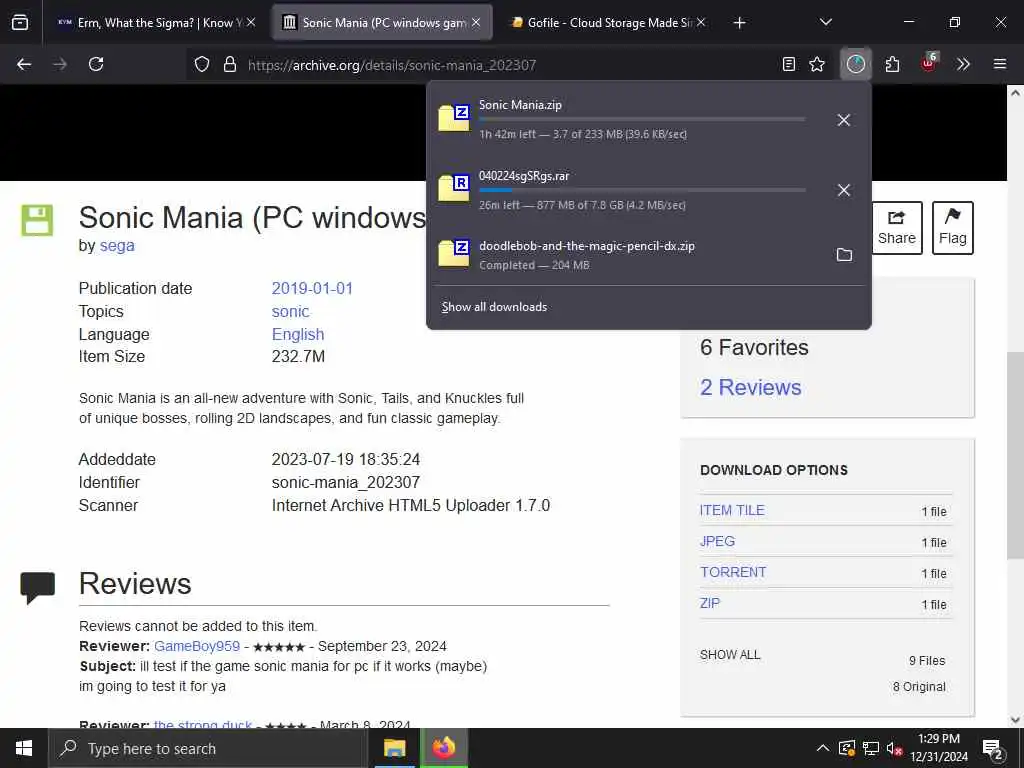Cancel the 040224sgSRgs.rar download
1024x768 pixels.
click(x=844, y=190)
